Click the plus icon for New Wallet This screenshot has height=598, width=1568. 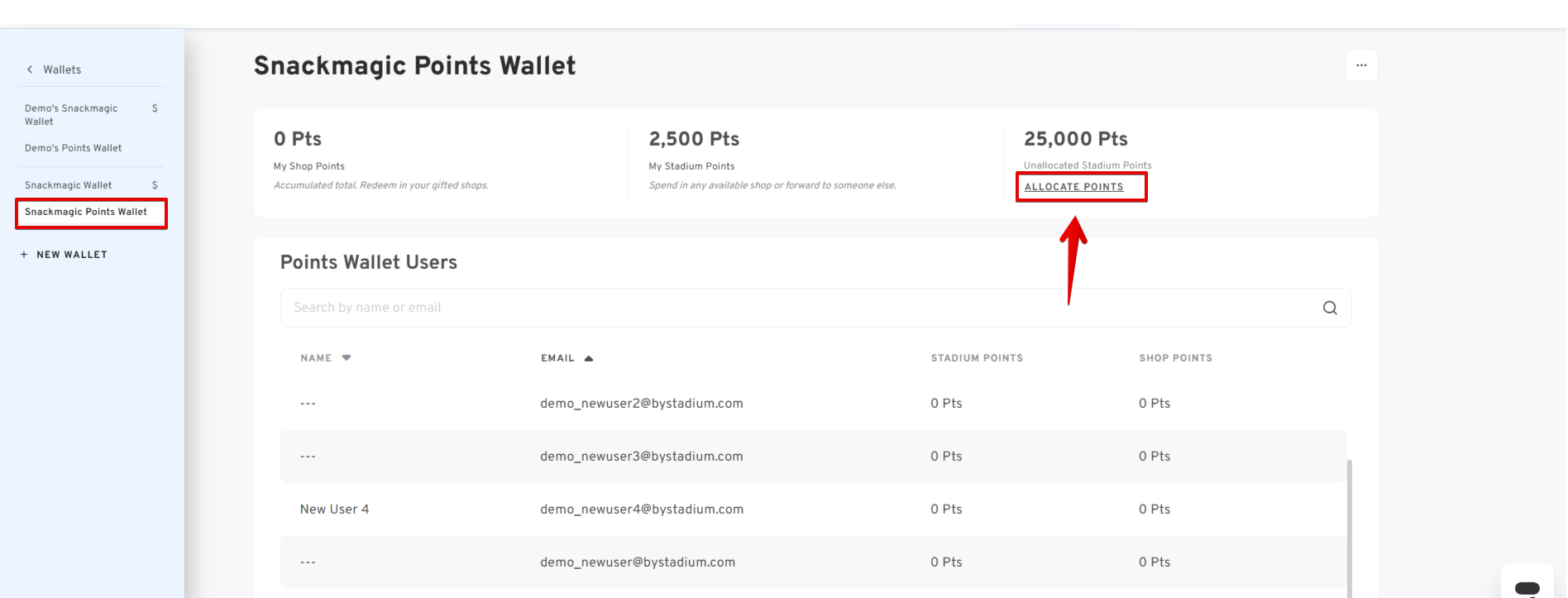[x=24, y=255]
